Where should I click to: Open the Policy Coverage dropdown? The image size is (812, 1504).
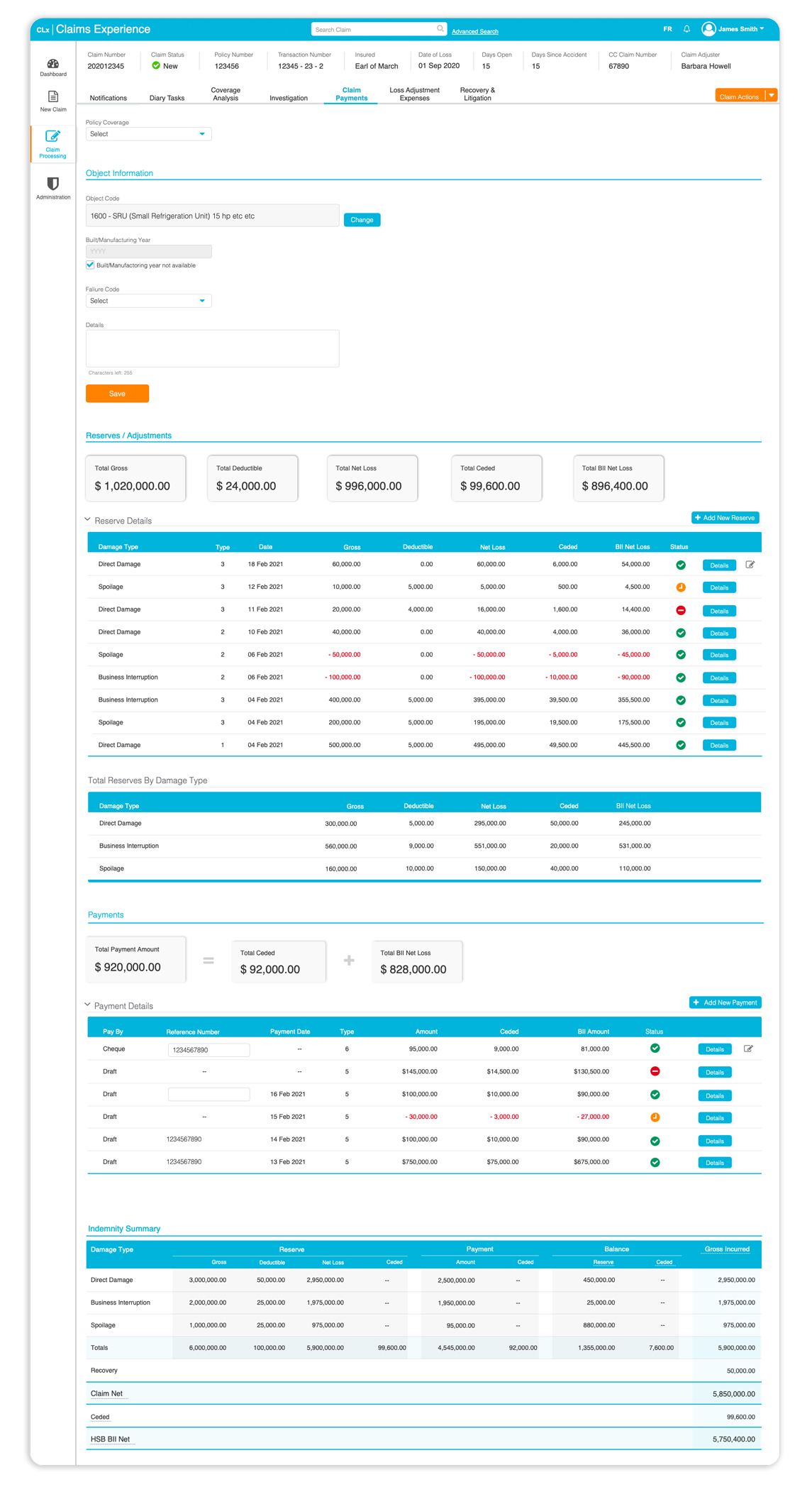click(x=148, y=134)
